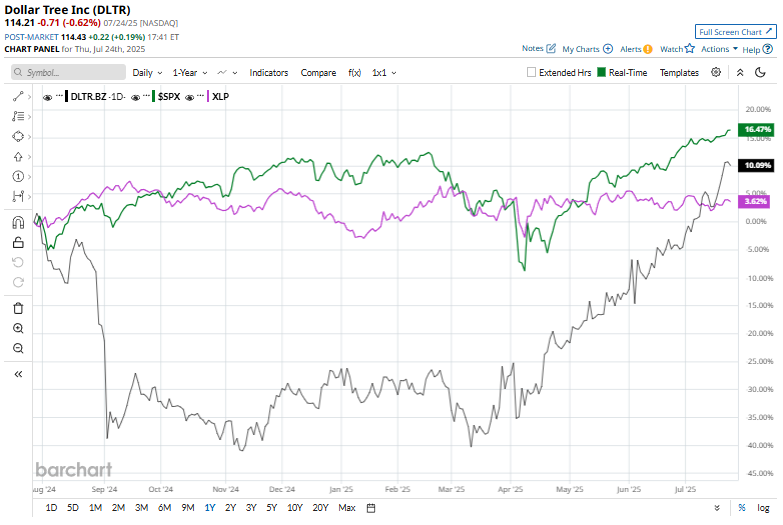Open chart Help
783x525 pixels.
coord(757,49)
